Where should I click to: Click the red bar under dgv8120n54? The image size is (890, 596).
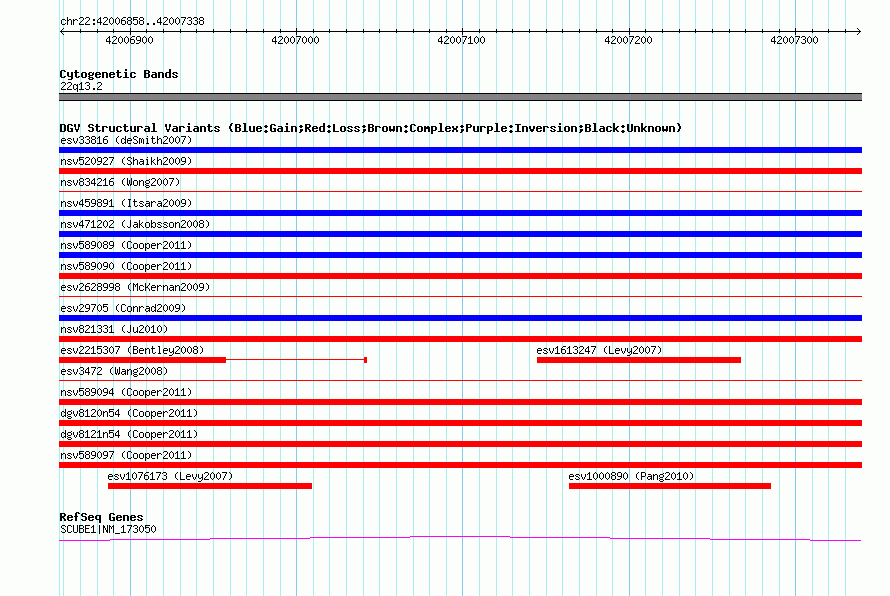460,423
